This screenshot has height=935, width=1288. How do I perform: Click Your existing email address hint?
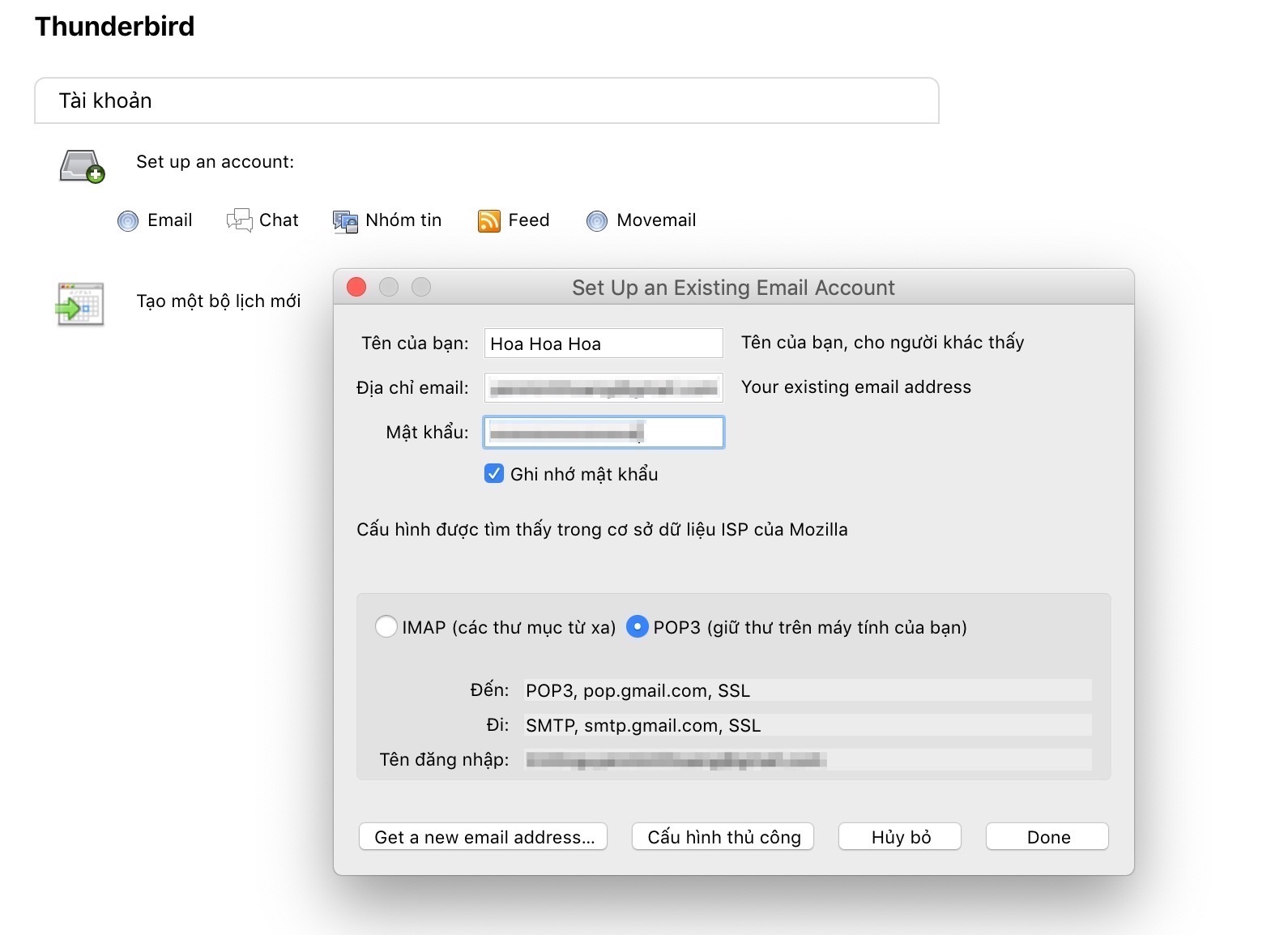[x=856, y=387]
